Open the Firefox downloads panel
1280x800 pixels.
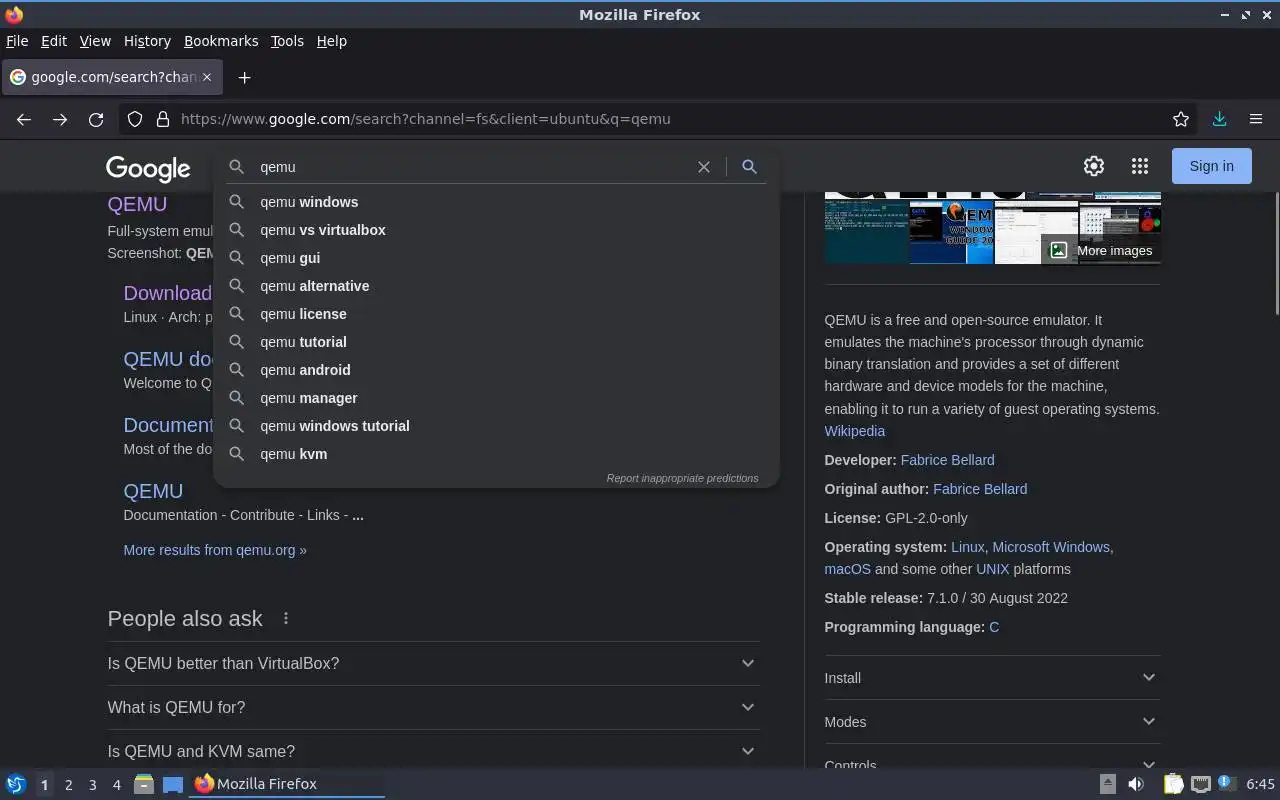[x=1219, y=119]
